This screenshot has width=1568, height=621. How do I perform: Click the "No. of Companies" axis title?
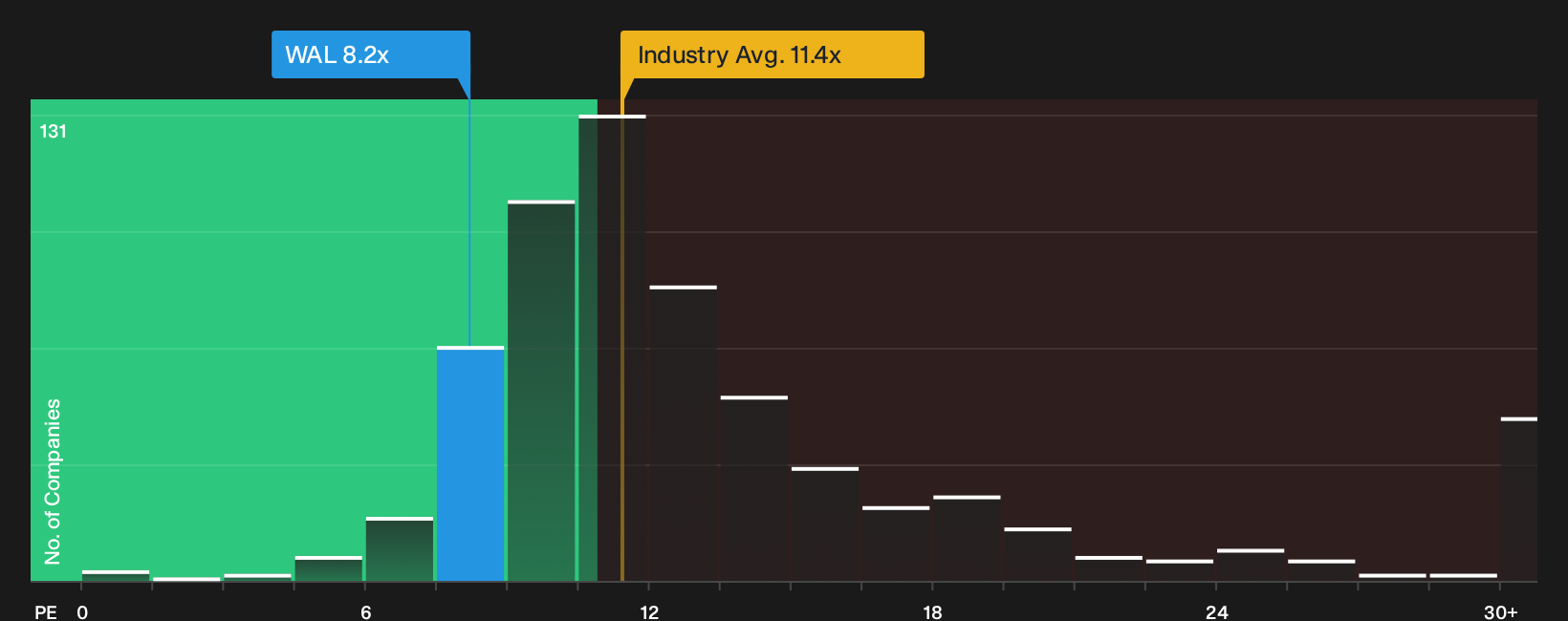[53, 482]
